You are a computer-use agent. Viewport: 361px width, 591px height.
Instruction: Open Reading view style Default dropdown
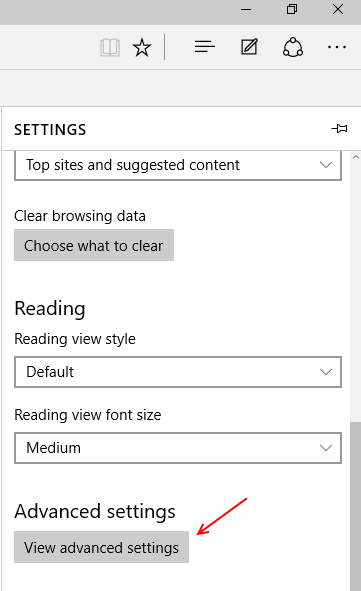[178, 372]
